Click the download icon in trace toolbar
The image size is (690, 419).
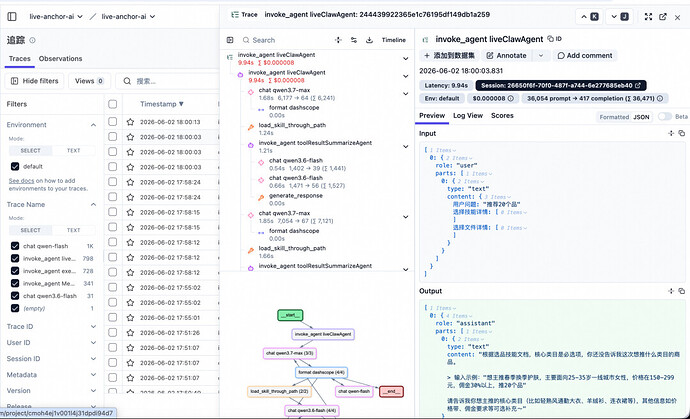tap(369, 40)
